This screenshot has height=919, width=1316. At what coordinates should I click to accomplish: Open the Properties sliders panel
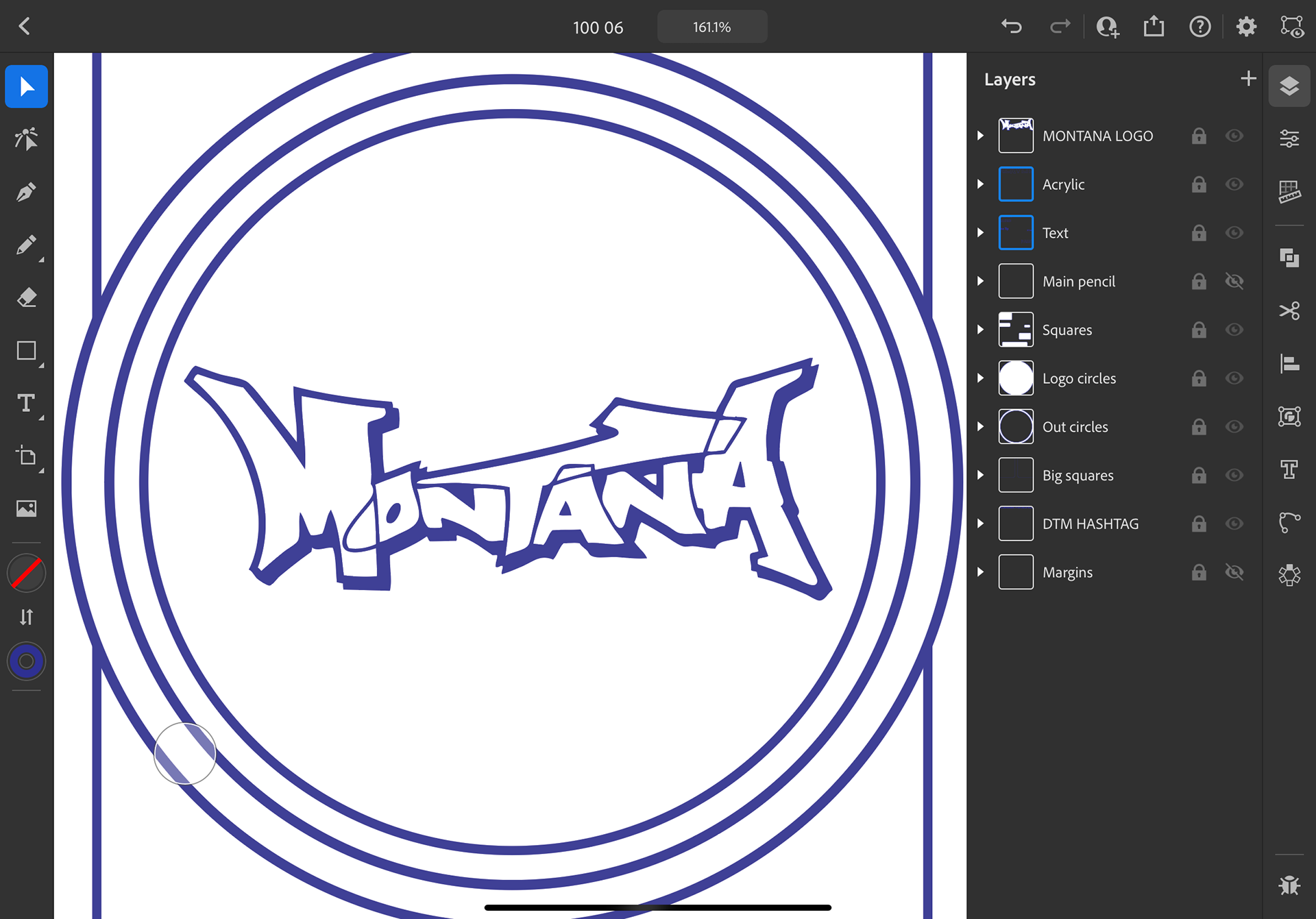coord(1289,139)
